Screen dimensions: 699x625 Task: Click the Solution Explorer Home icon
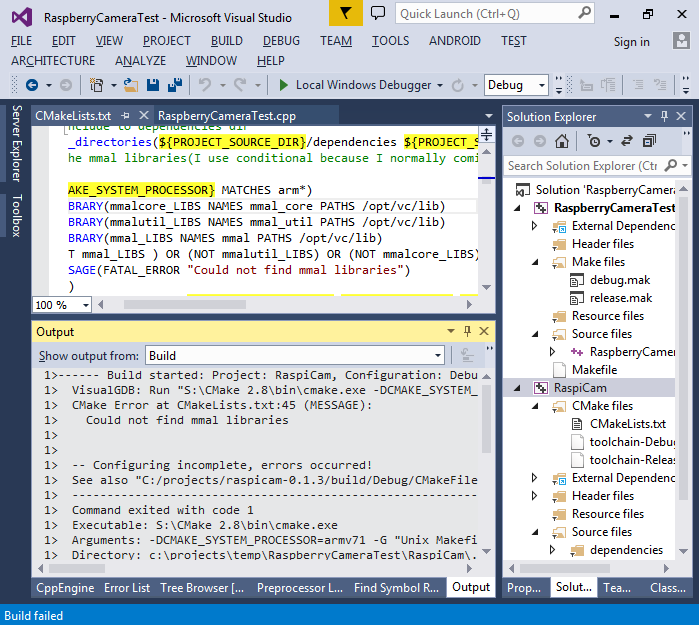pyautogui.click(x=562, y=141)
